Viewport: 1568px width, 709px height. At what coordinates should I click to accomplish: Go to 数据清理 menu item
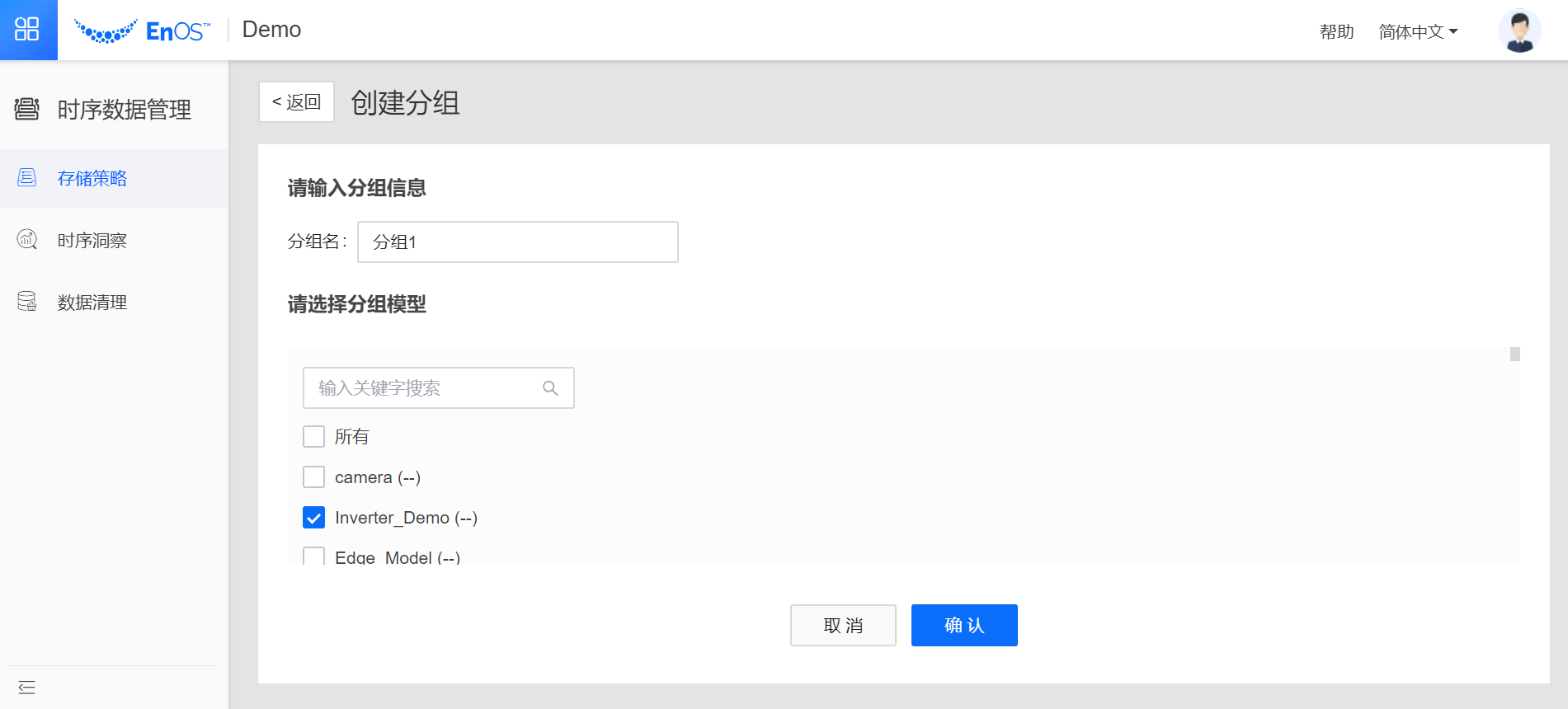92,303
